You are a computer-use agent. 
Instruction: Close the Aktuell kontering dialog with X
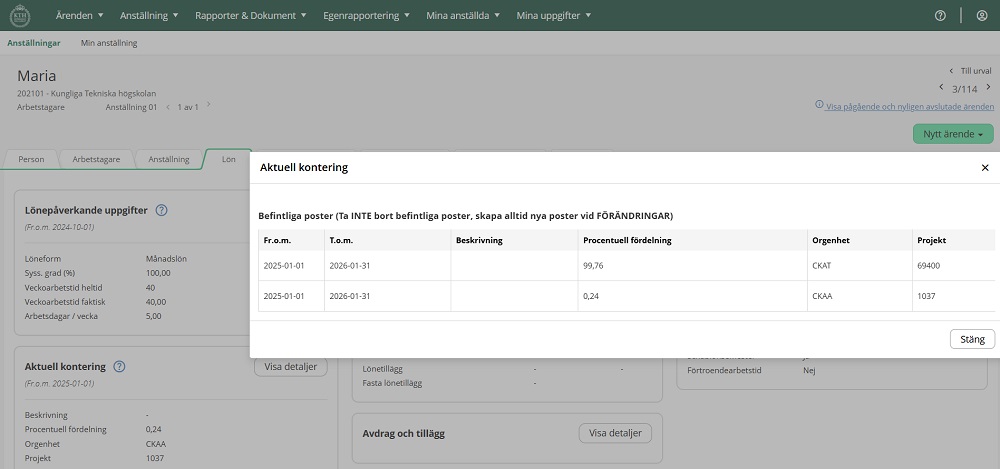click(x=985, y=168)
